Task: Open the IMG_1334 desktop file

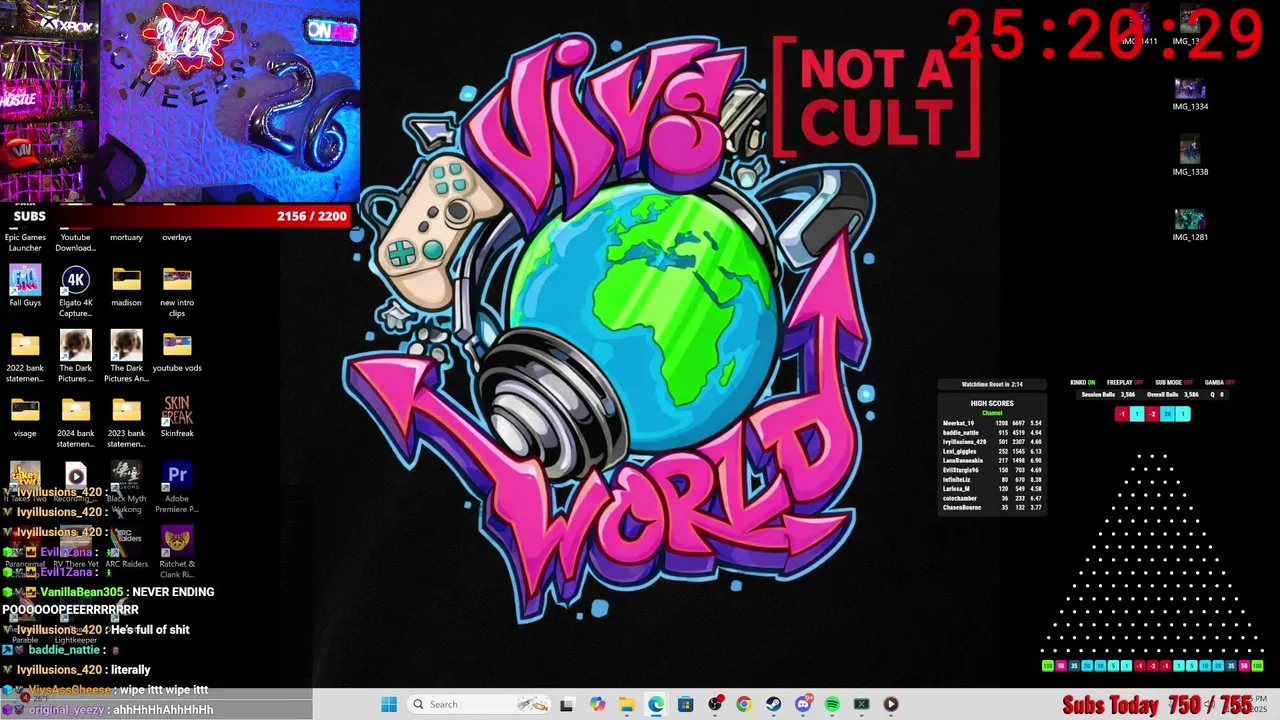Action: pos(1190,94)
